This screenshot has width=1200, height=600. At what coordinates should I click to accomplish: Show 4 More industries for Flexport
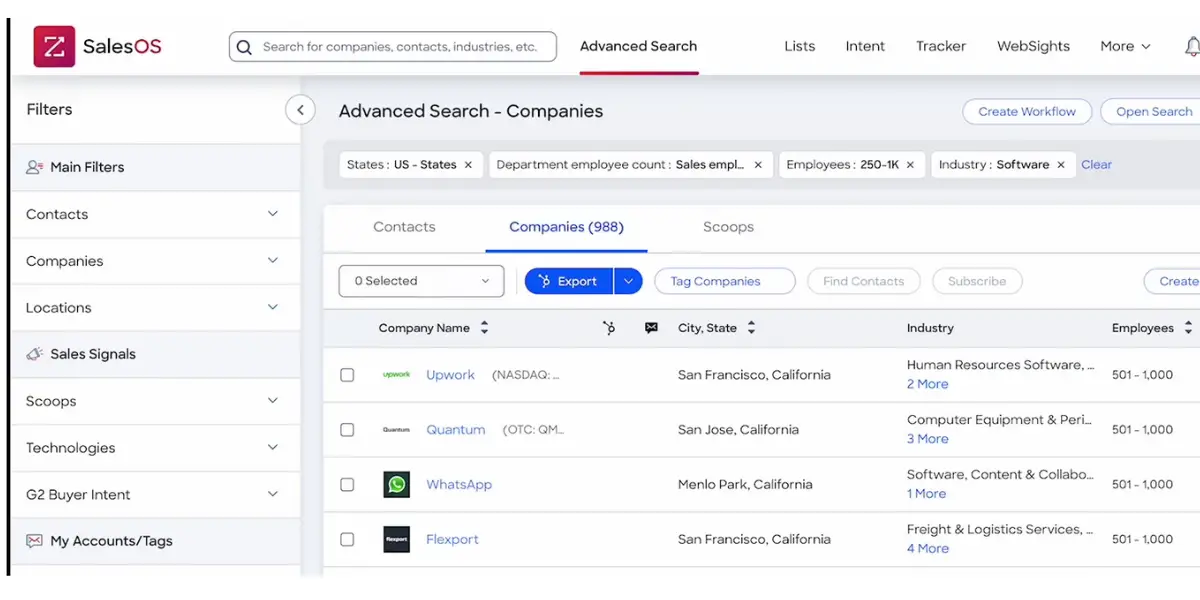coord(928,549)
